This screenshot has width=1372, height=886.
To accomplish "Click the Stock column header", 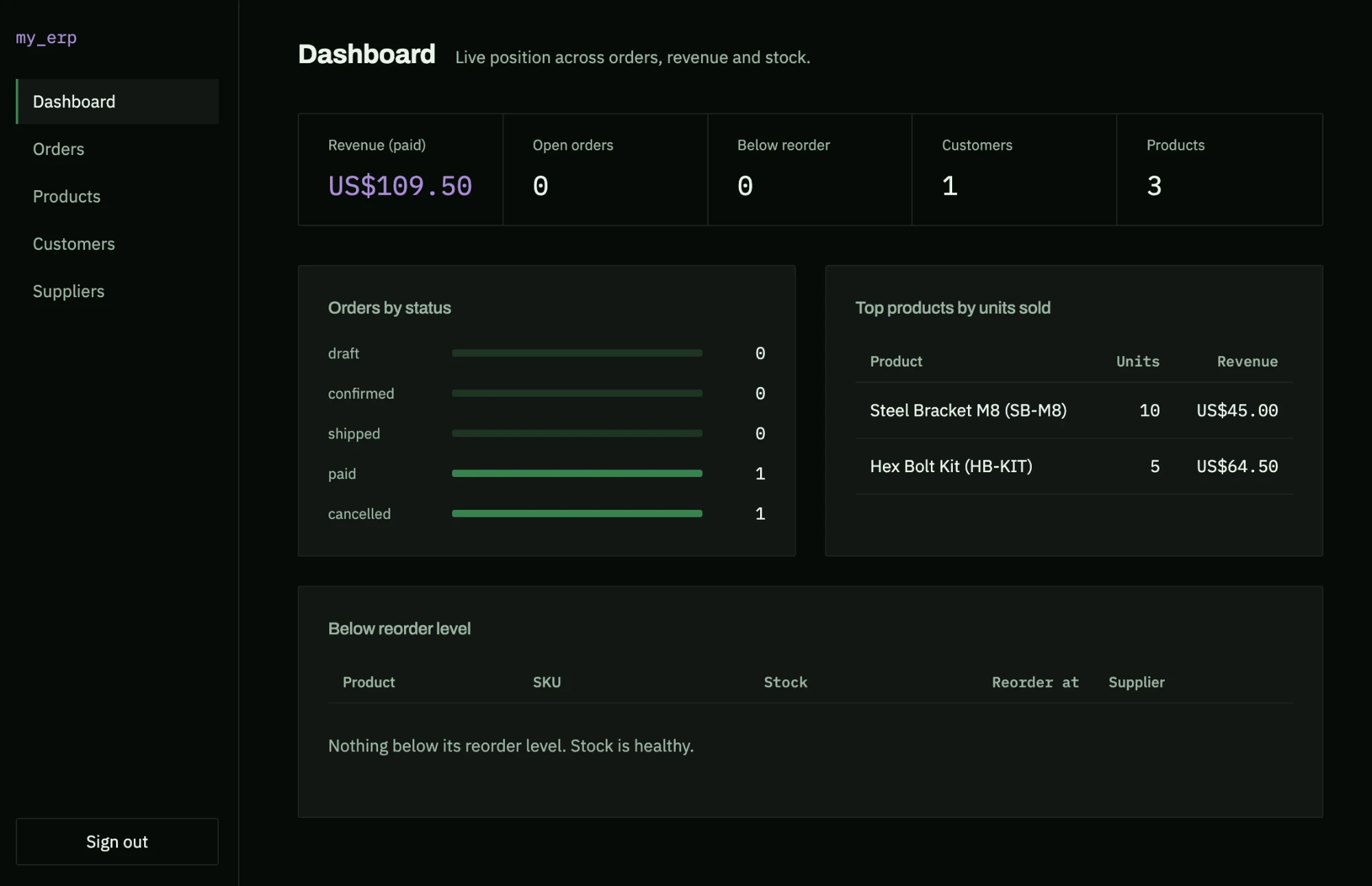I will 785,682.
